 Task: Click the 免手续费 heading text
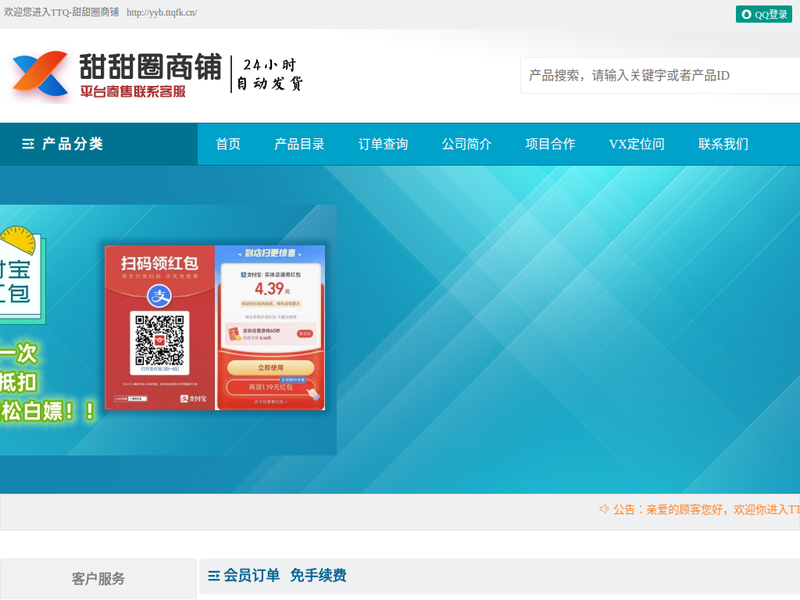pyautogui.click(x=318, y=576)
